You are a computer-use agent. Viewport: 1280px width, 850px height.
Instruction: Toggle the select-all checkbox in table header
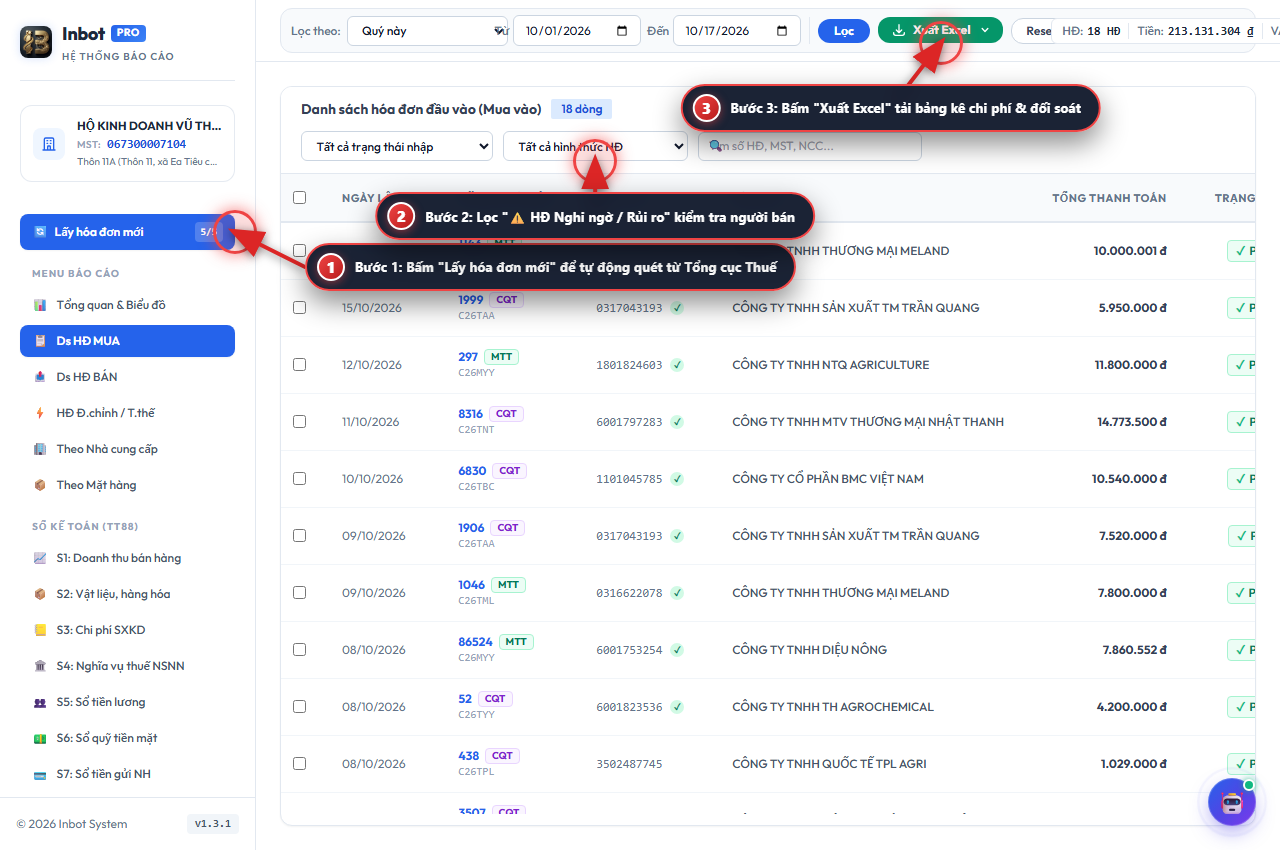(299, 198)
